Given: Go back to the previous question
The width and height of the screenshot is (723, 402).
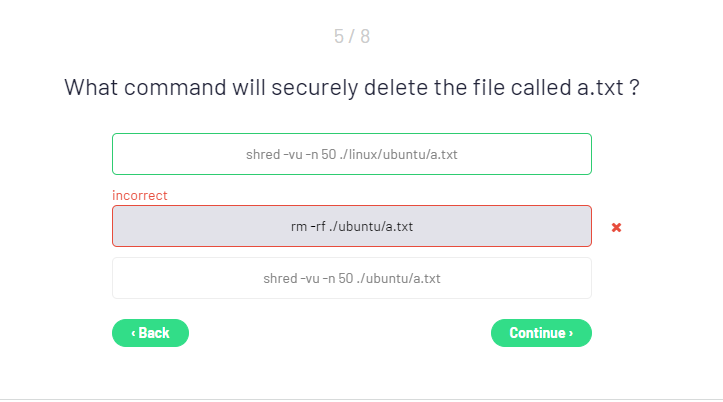Looking at the screenshot, I should pyautogui.click(x=150, y=333).
